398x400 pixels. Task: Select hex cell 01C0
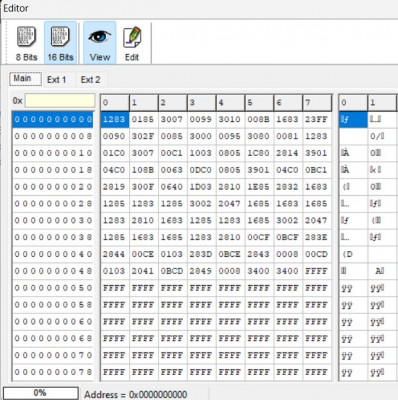pos(115,153)
